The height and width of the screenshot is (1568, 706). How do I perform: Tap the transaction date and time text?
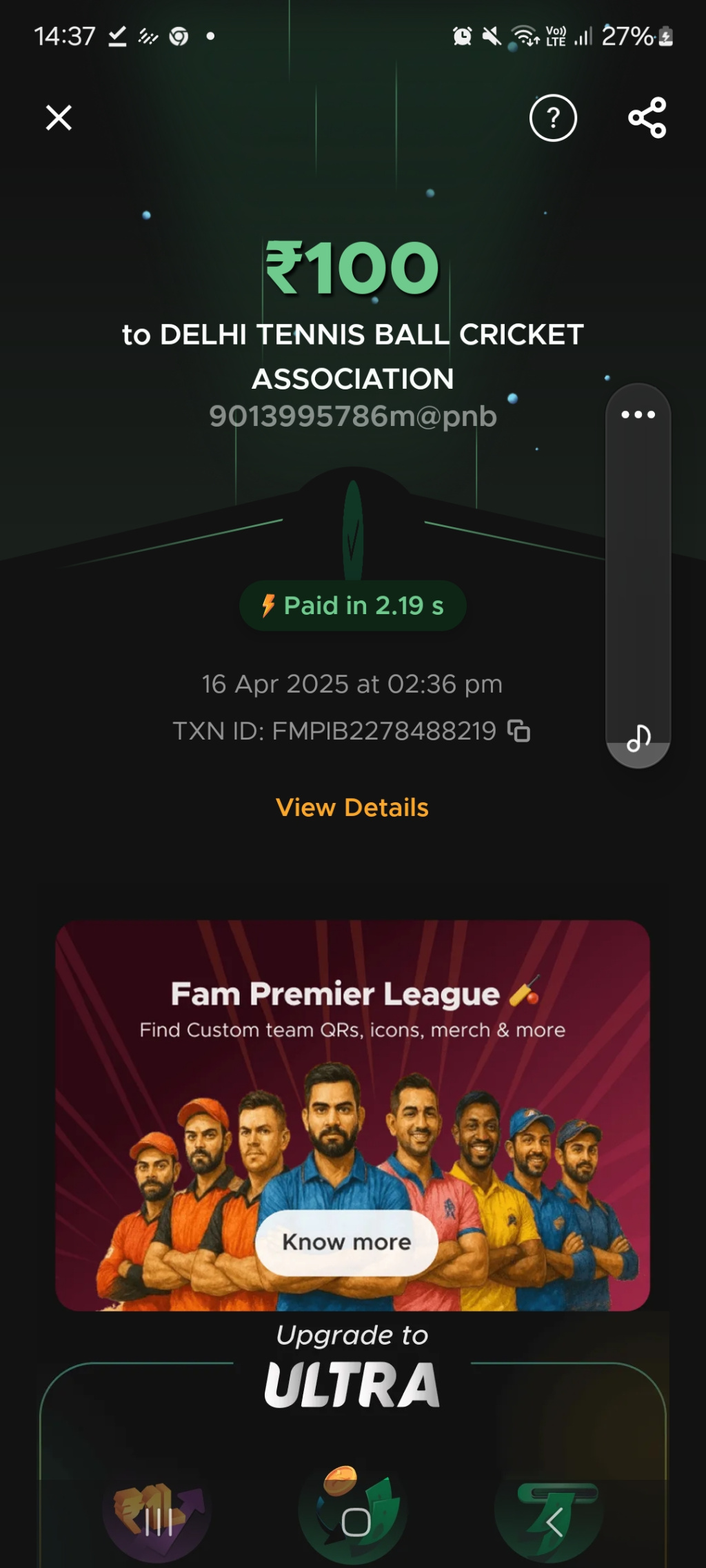click(352, 684)
